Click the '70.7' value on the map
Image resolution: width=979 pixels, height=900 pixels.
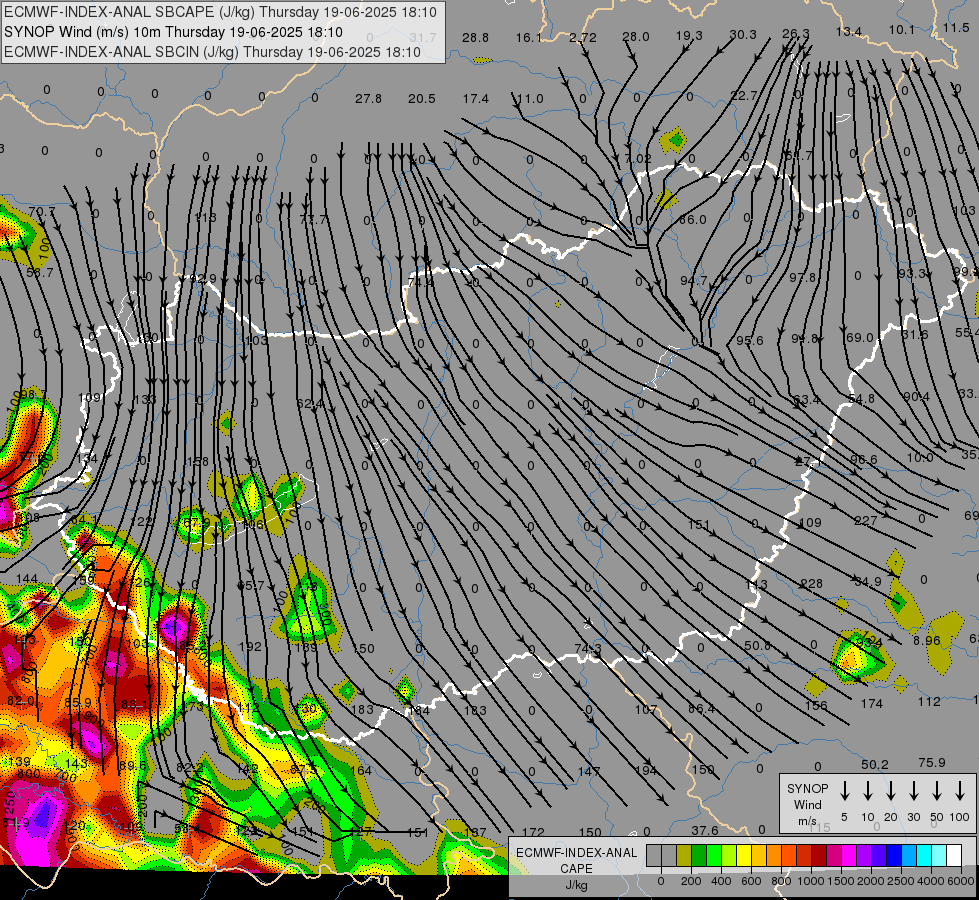41,212
